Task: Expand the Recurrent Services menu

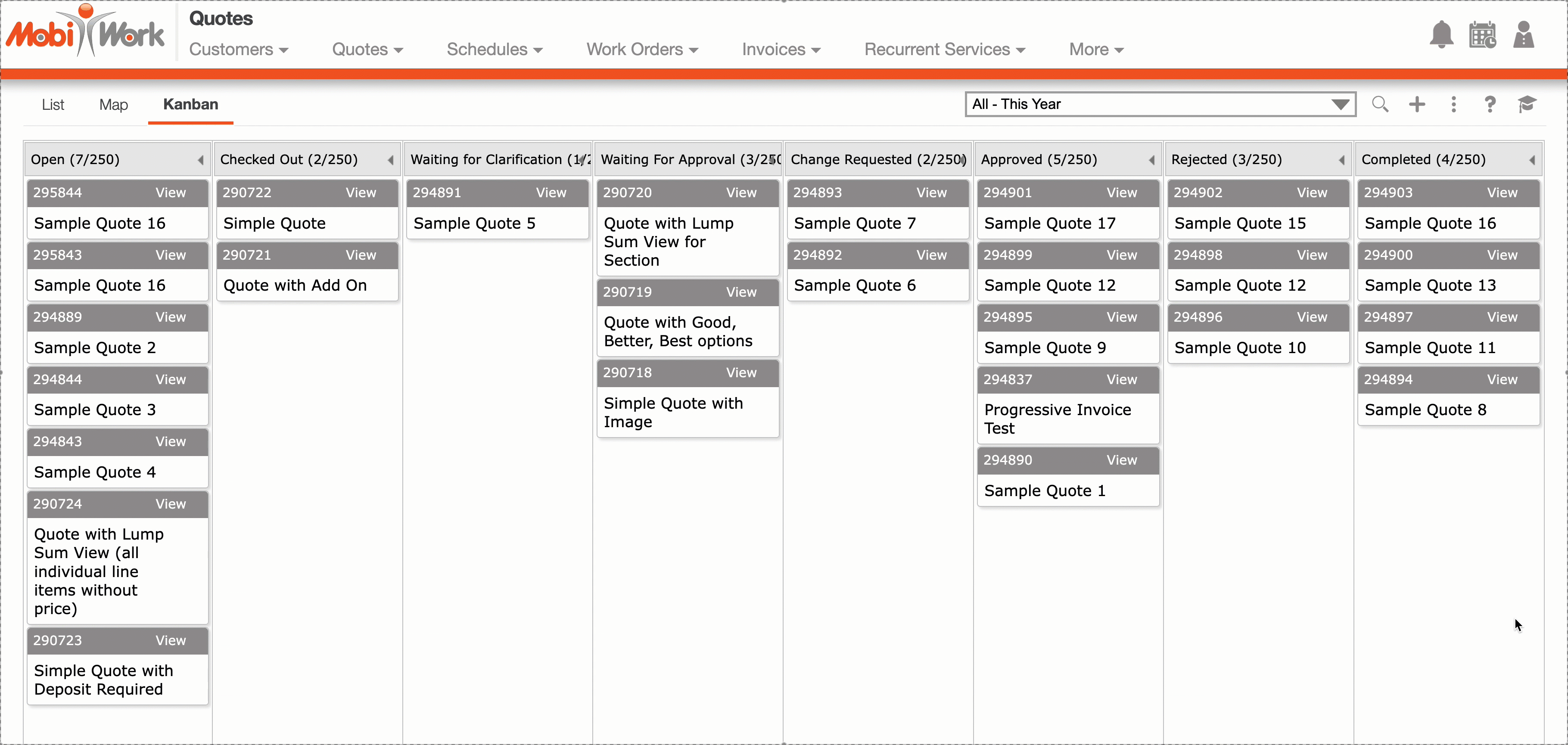Action: click(944, 49)
